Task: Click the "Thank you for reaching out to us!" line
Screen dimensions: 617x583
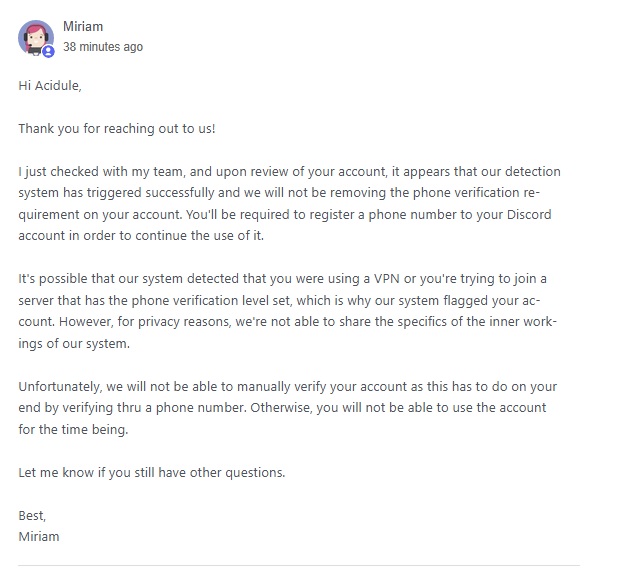Action: pos(117,129)
